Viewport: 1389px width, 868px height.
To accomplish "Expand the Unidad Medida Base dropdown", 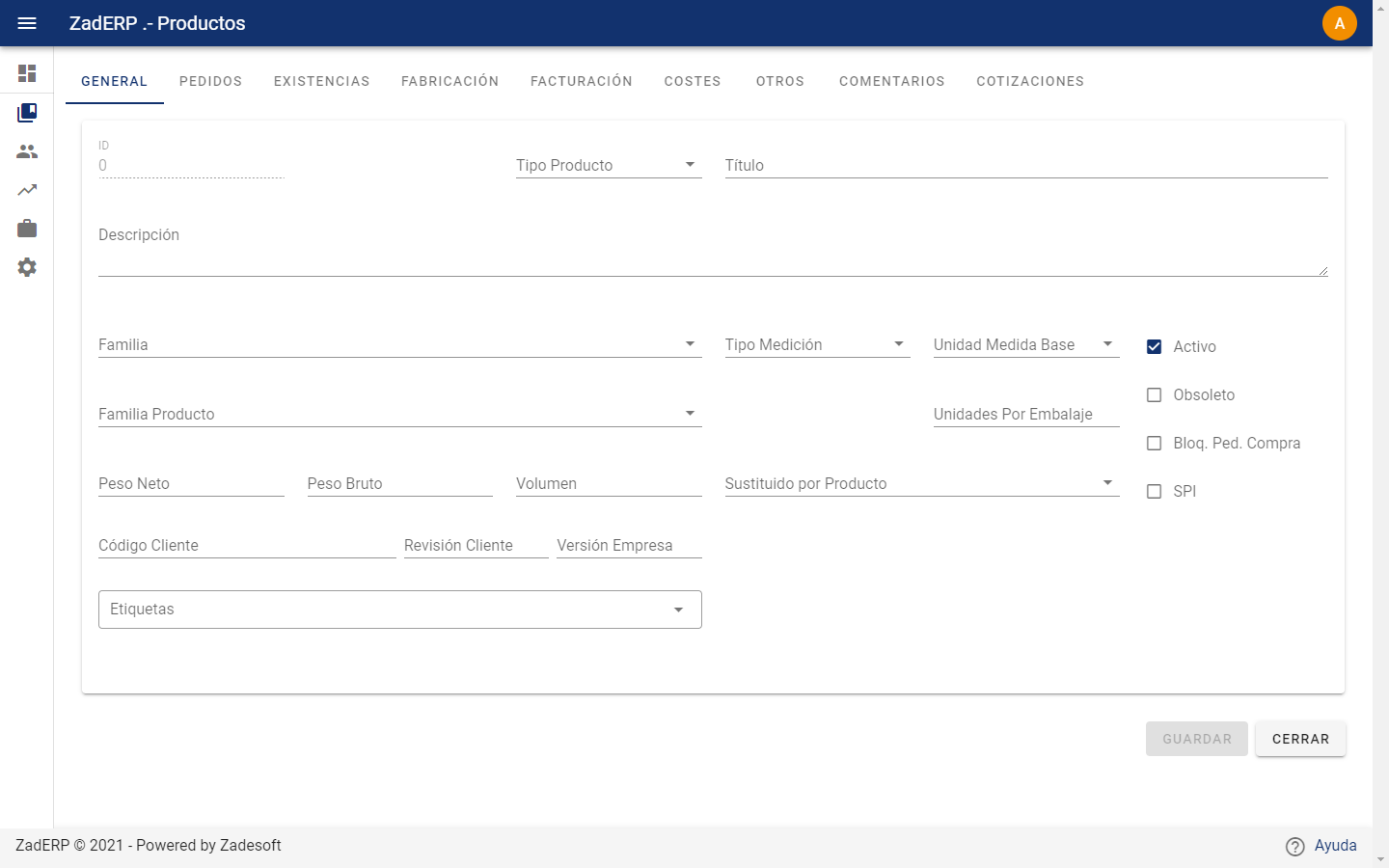I will click(1026, 344).
